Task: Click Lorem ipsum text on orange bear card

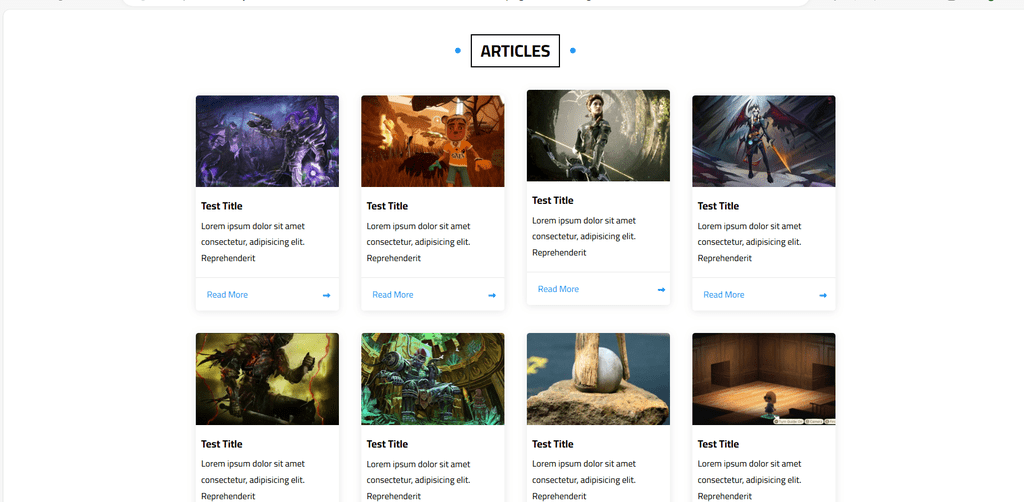Action: point(418,242)
